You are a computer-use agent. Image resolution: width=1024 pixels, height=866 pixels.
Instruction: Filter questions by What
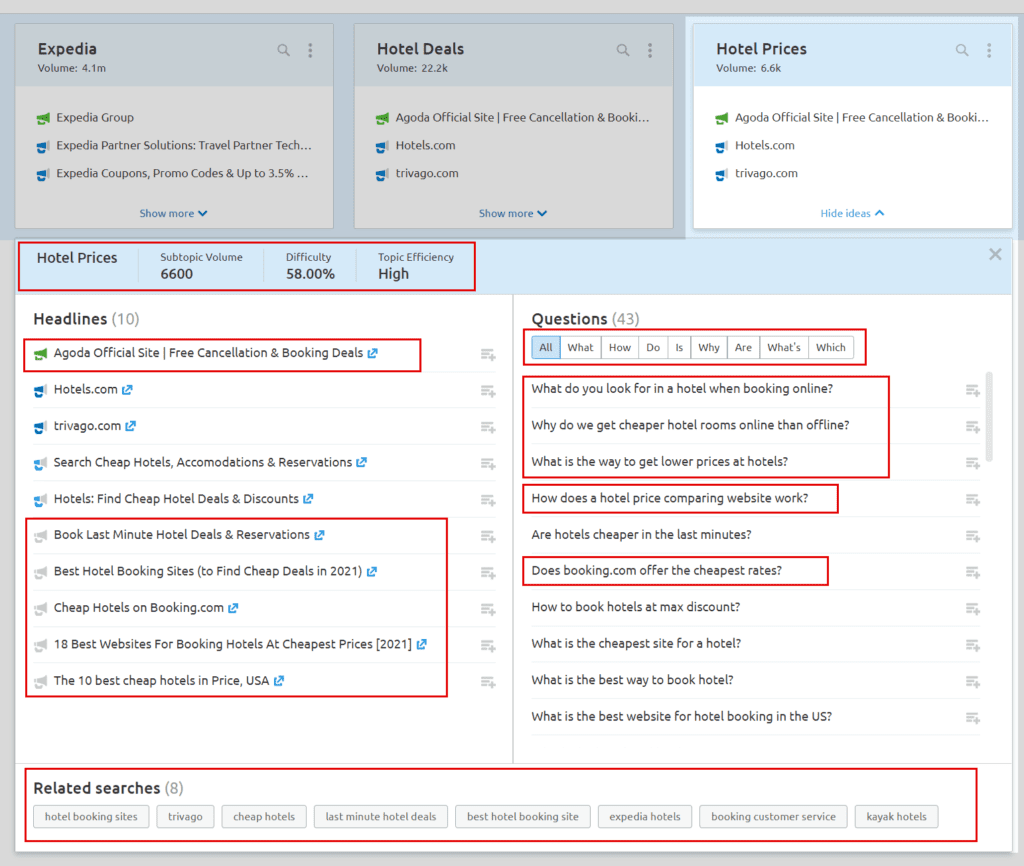click(x=580, y=347)
